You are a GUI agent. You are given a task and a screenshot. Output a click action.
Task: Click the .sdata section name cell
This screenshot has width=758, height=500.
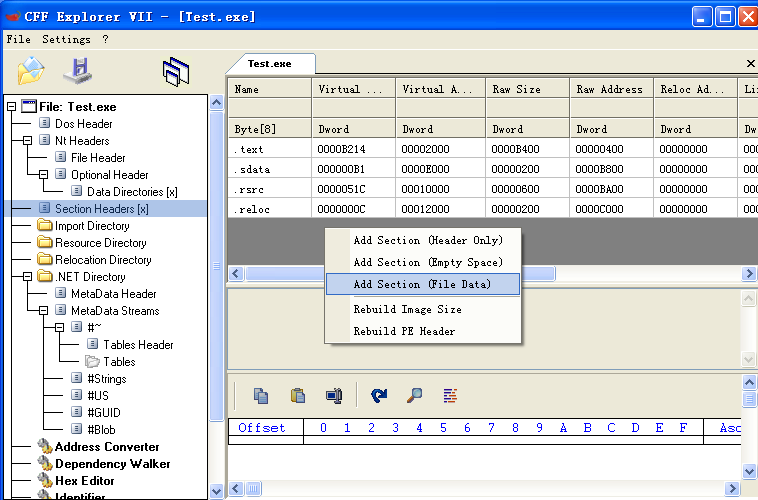point(270,169)
